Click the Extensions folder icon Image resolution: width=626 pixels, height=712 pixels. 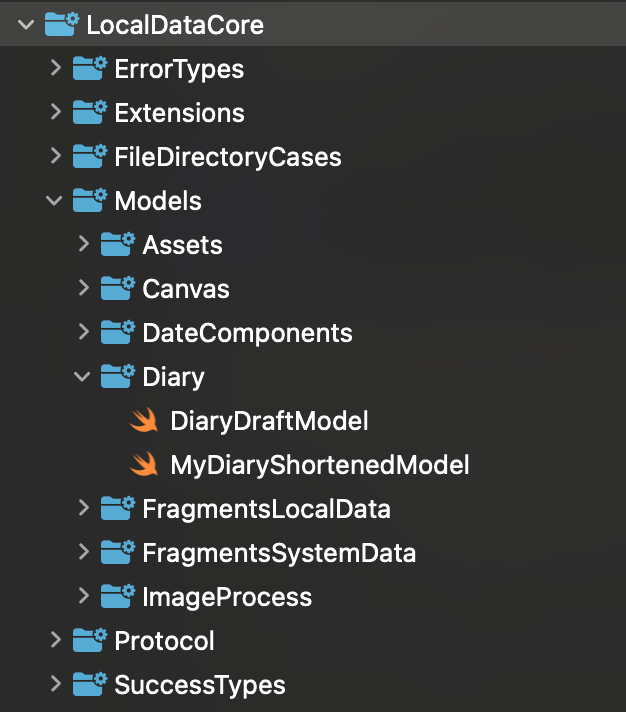pos(90,113)
